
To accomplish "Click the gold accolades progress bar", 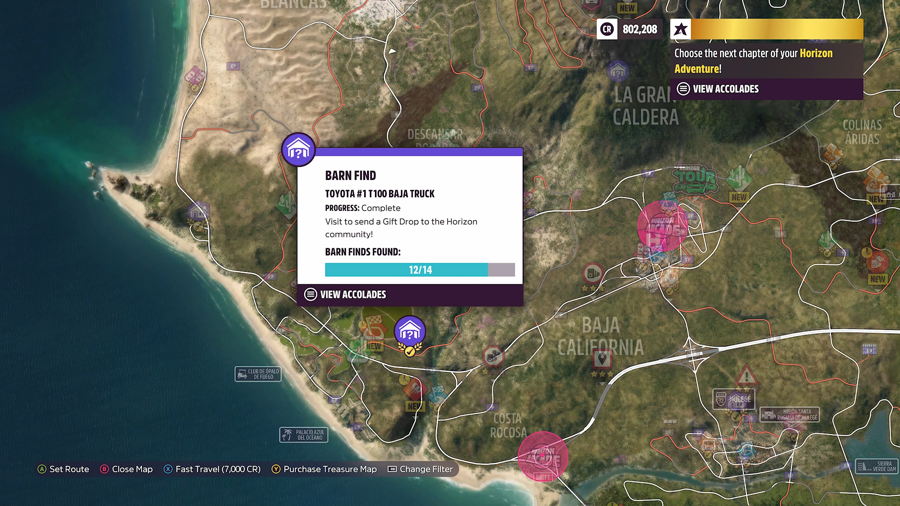I will coord(777,29).
